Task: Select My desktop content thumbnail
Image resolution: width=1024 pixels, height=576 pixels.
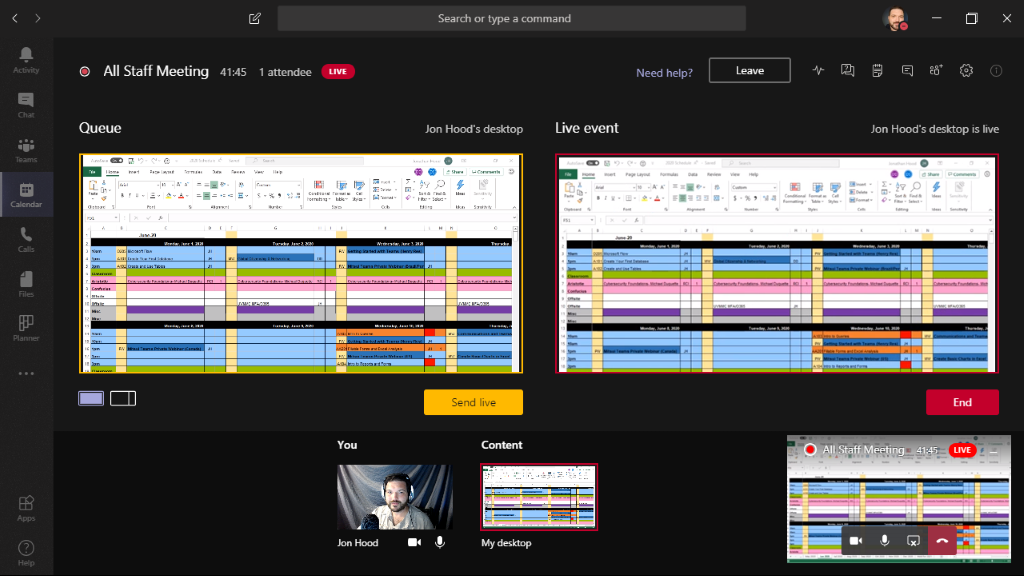Action: coord(539,496)
